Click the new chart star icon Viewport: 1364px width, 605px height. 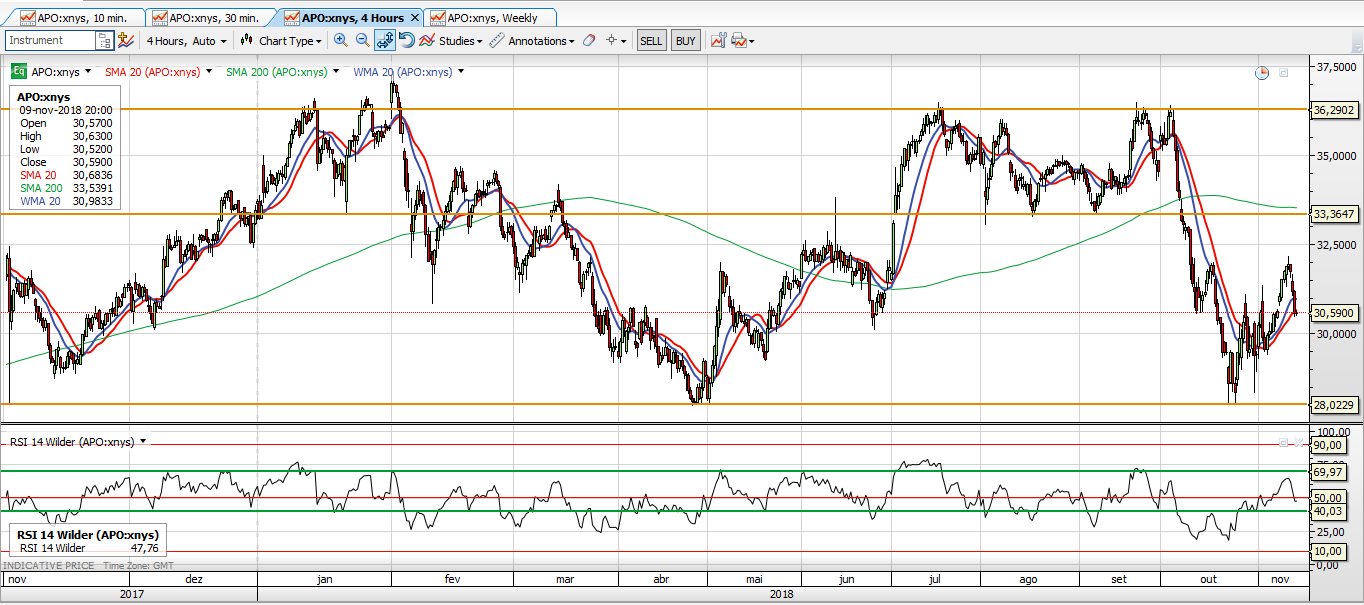125,40
